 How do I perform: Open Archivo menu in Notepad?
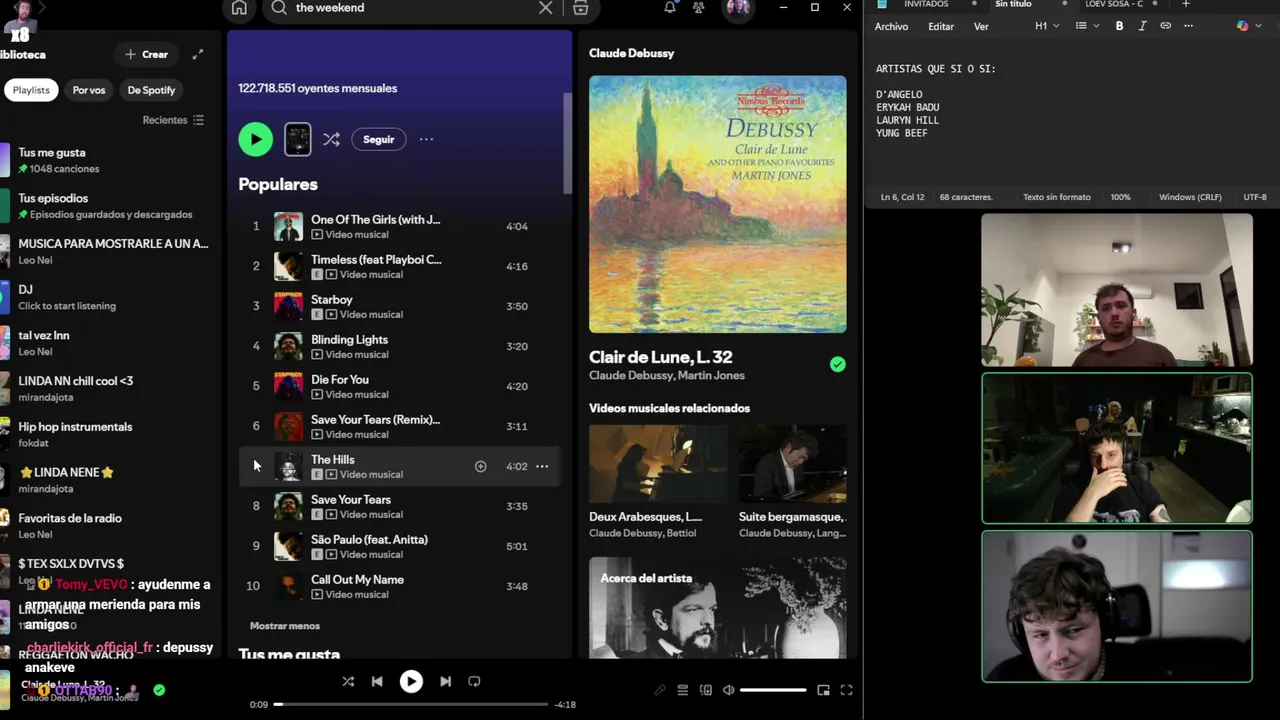click(x=891, y=27)
